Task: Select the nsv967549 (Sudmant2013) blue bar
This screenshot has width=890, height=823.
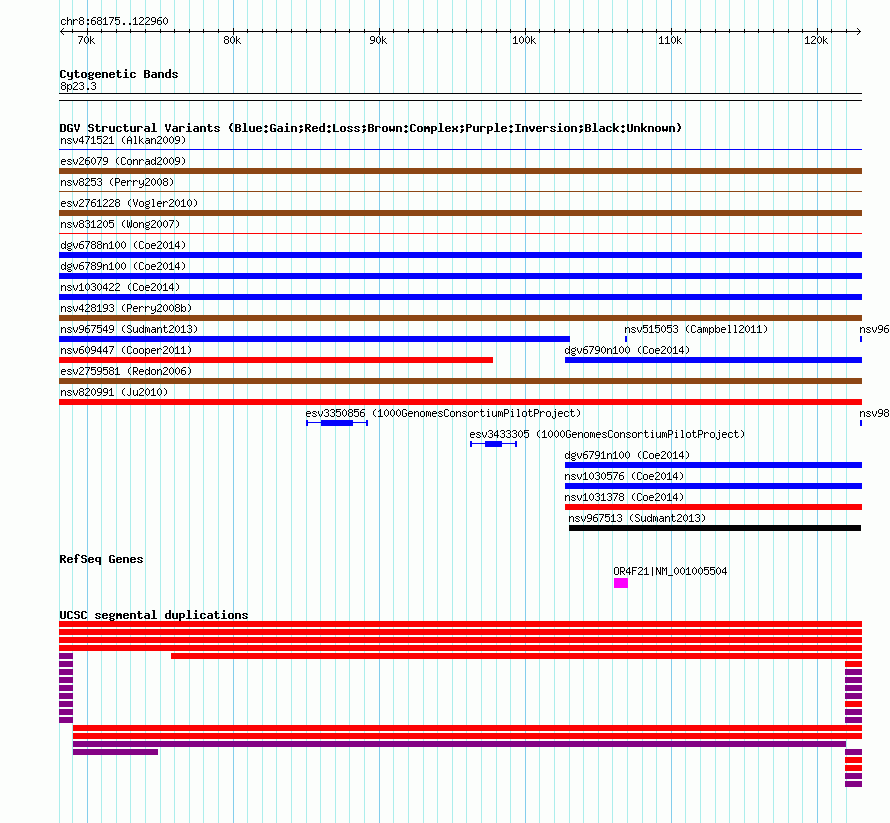Action: (314, 339)
